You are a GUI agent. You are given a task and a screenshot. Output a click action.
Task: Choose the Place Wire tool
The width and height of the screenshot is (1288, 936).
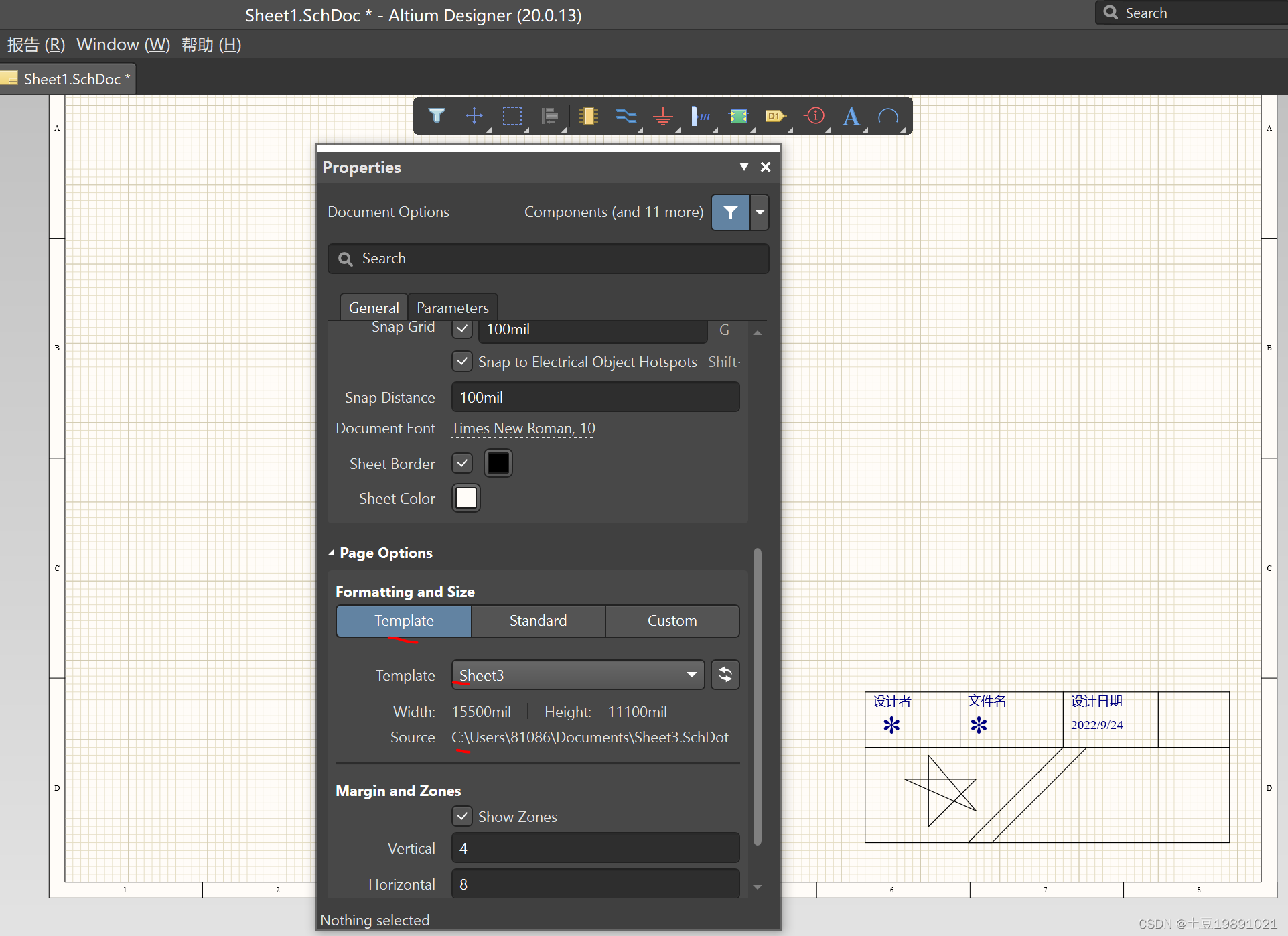[626, 116]
